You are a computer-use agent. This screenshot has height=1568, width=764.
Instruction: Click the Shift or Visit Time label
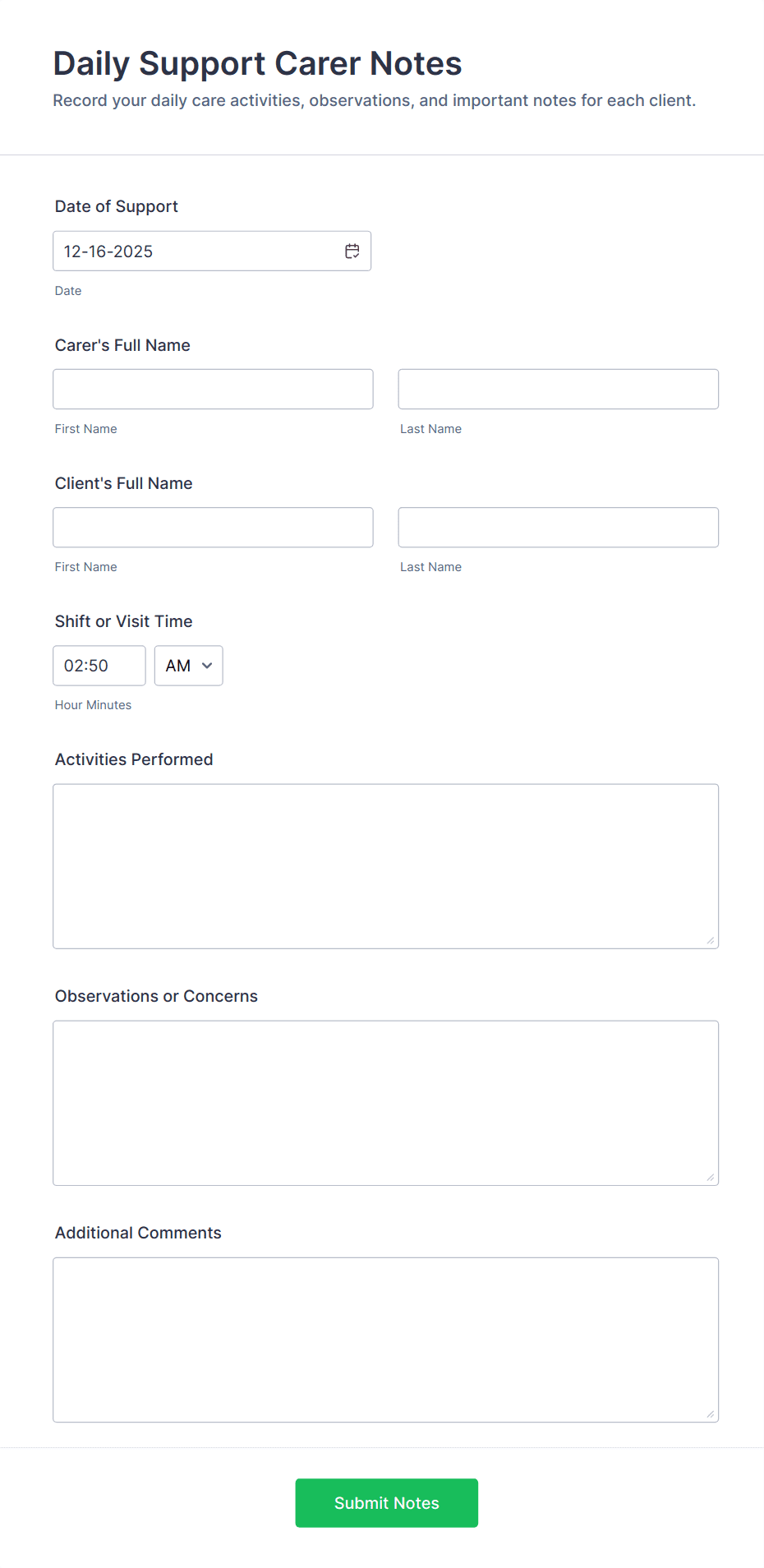coord(123,621)
